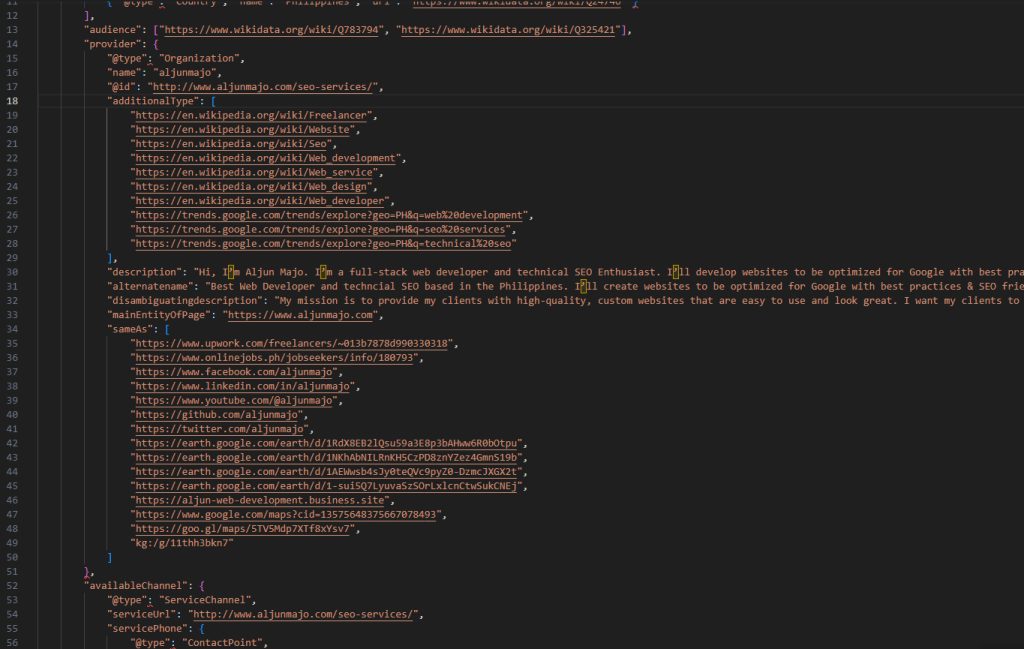Open Google Earth link starting 1RdX8EB2
The image size is (1024, 649).
pyautogui.click(x=327, y=443)
